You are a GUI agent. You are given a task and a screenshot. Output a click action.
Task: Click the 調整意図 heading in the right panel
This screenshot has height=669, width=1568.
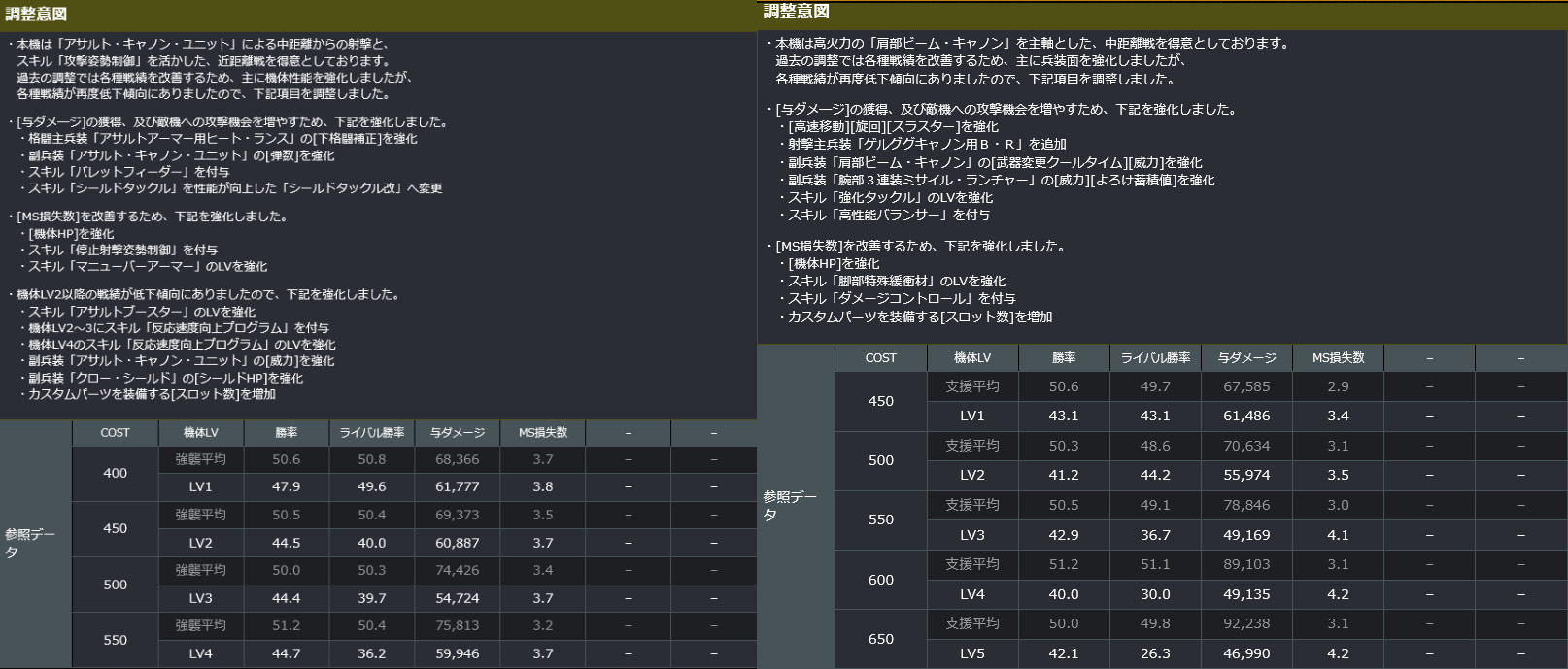(x=796, y=12)
